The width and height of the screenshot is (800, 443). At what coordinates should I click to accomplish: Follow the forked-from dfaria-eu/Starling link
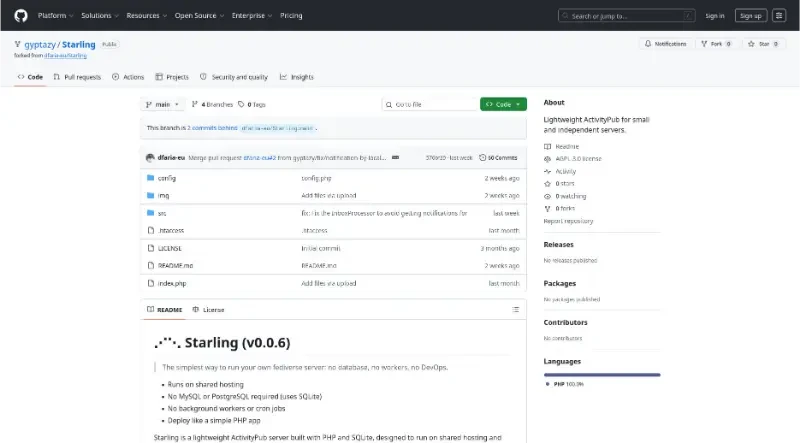click(x=65, y=56)
